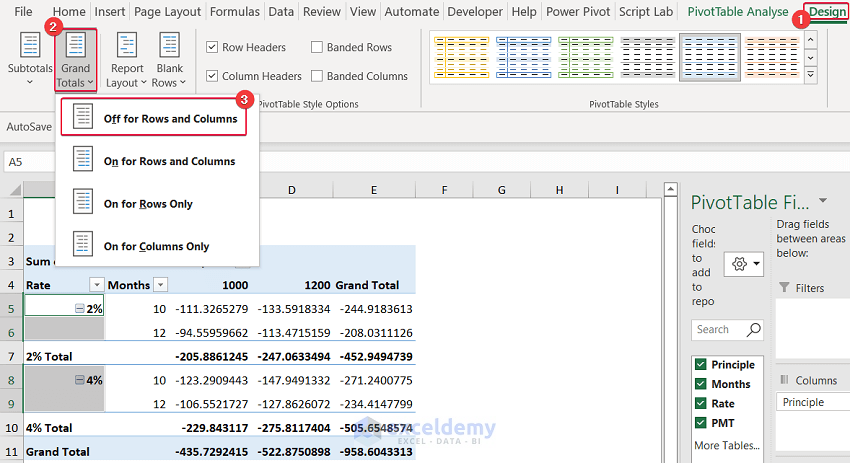This screenshot has width=850, height=463.
Task: Select cell with -111.3265279
Action: [x=210, y=308]
